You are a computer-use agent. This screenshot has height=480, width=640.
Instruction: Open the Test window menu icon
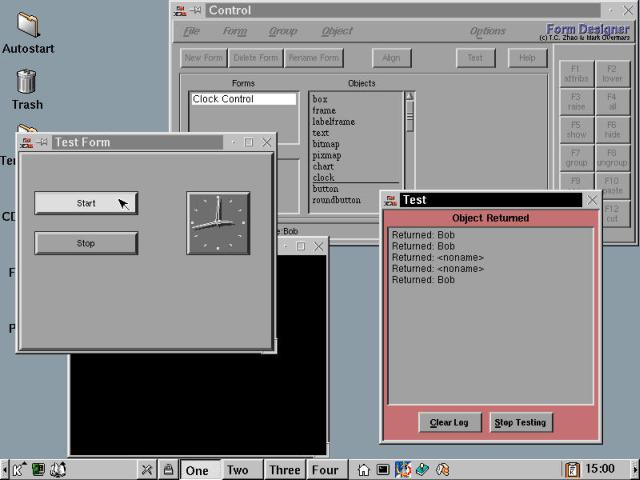click(390, 200)
